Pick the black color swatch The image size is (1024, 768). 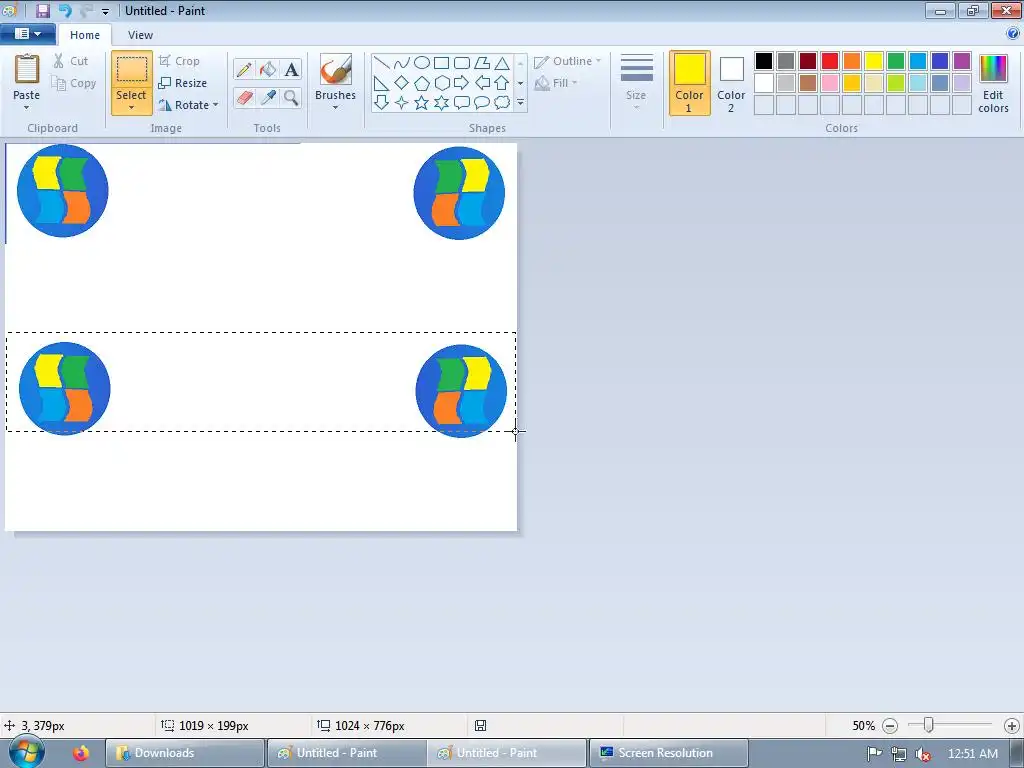point(764,61)
